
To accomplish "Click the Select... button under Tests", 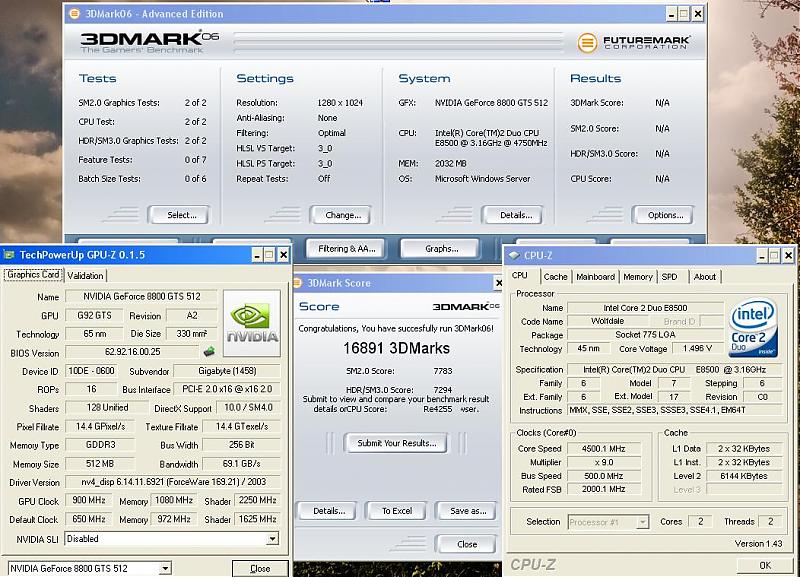I will (x=179, y=215).
